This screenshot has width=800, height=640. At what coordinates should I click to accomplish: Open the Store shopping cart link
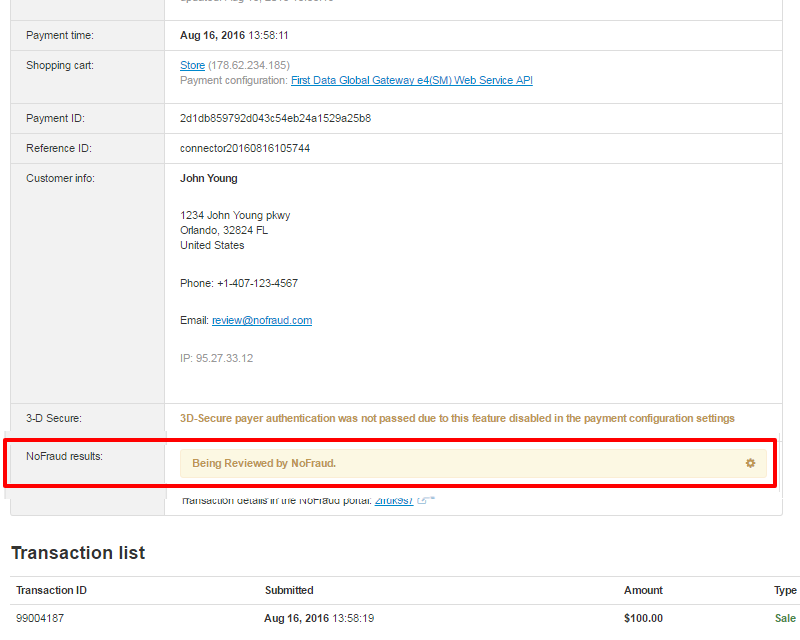[x=192, y=65]
